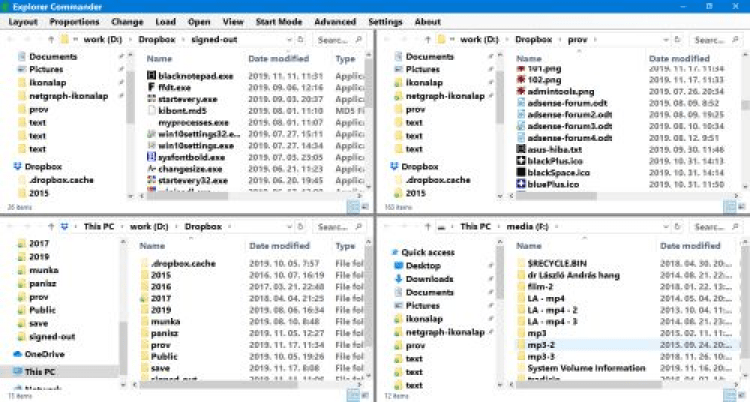Select This PC in bottom-left navigation tree
750x402 pixels.
60,371
